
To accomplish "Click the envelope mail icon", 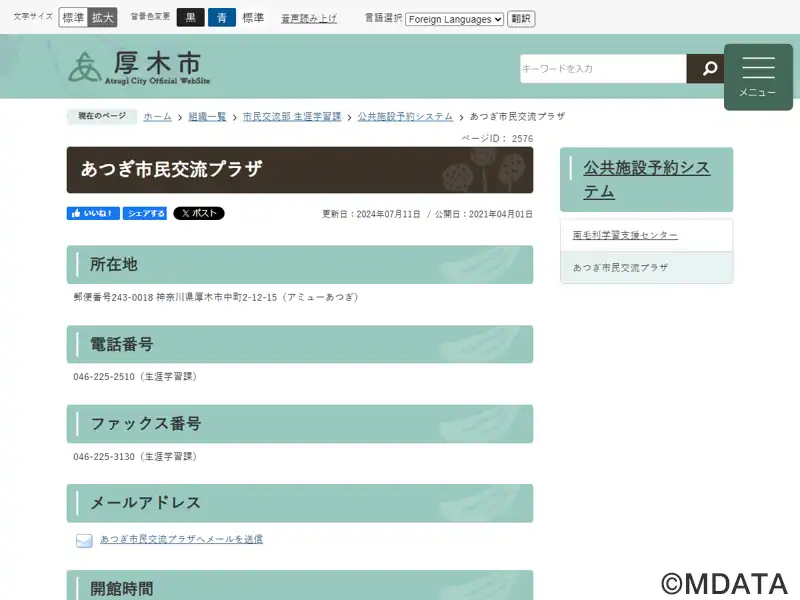I will coord(84,540).
